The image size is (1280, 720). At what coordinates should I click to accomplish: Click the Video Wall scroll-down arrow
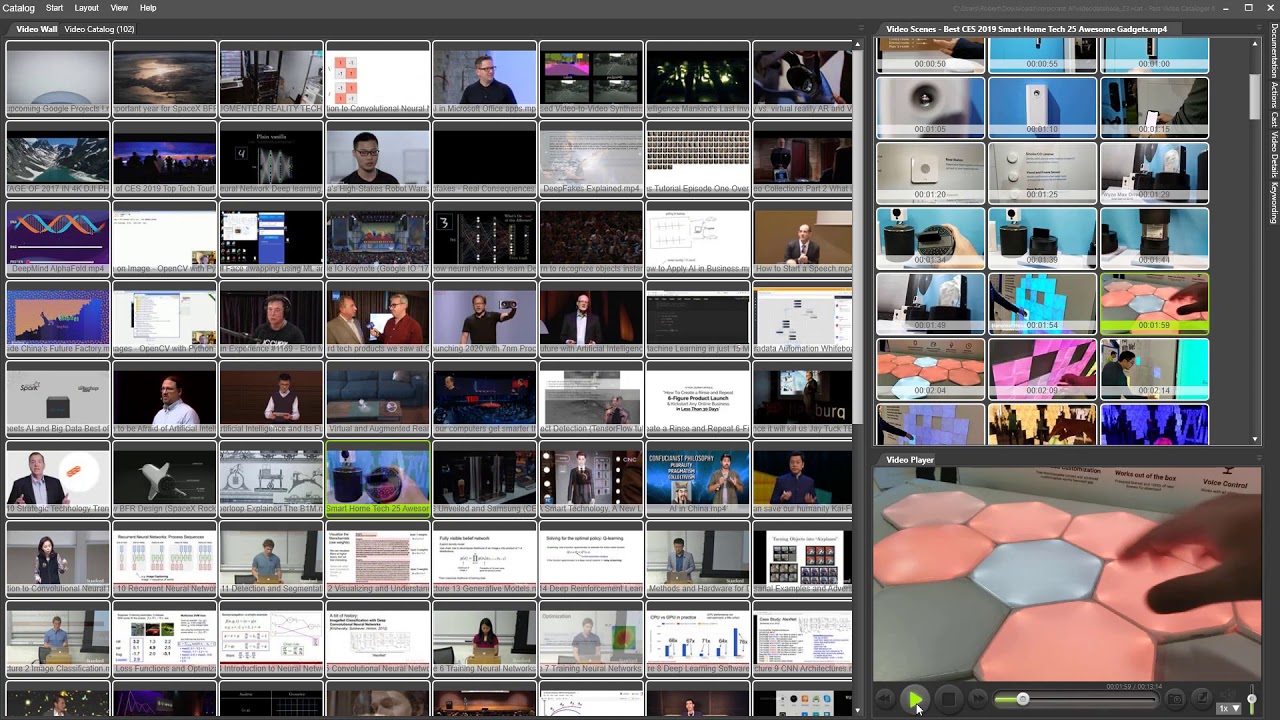(x=857, y=711)
